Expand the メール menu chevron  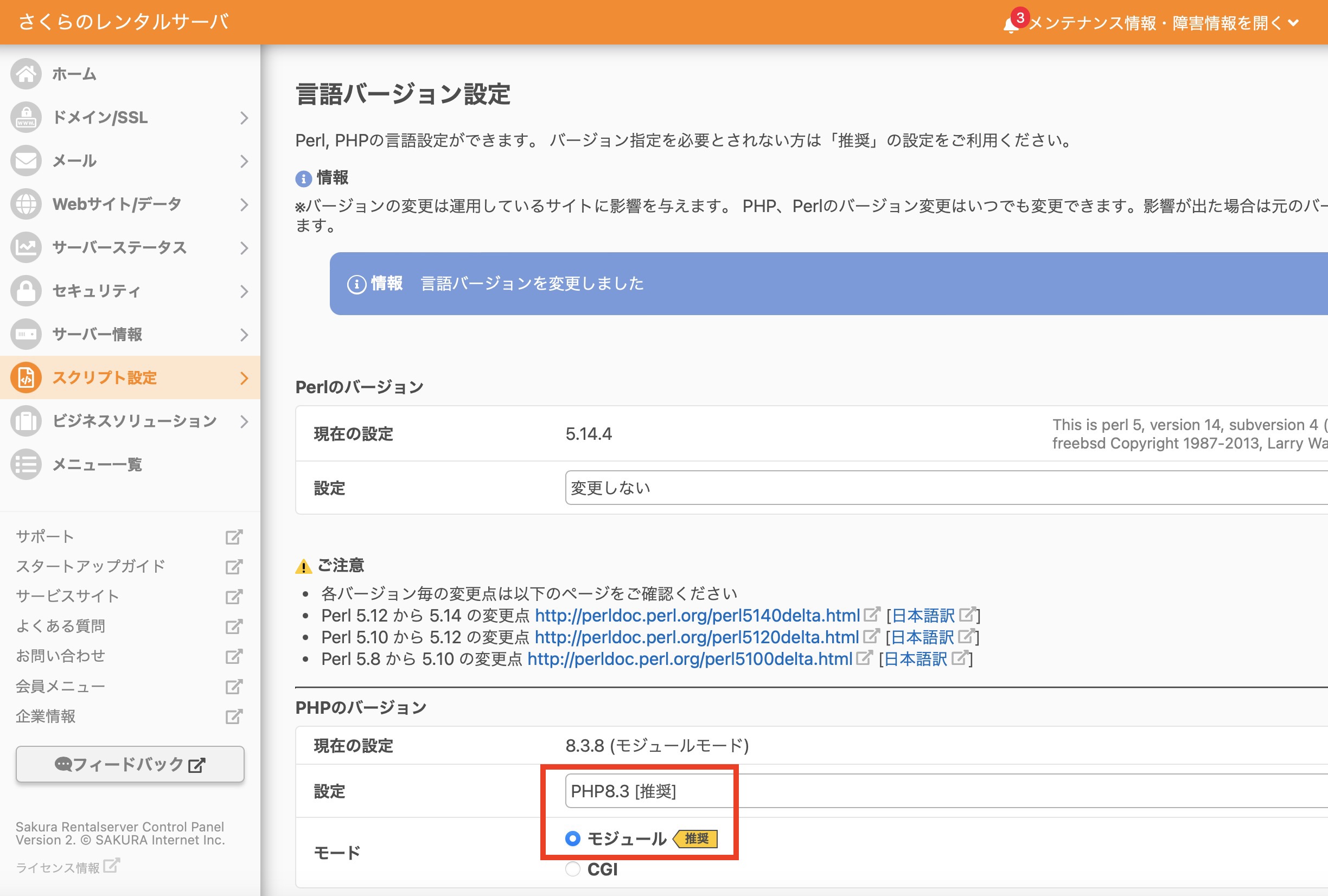244,161
